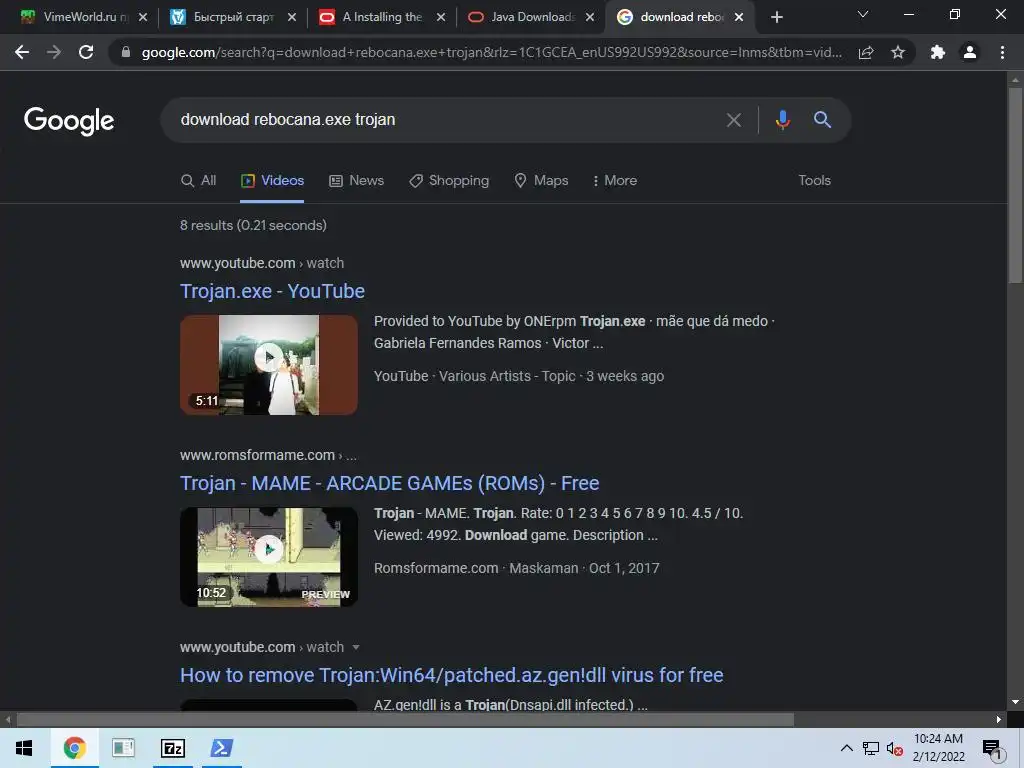Open the search Tools options
Image resolution: width=1024 pixels, height=768 pixels.
pyautogui.click(x=814, y=181)
